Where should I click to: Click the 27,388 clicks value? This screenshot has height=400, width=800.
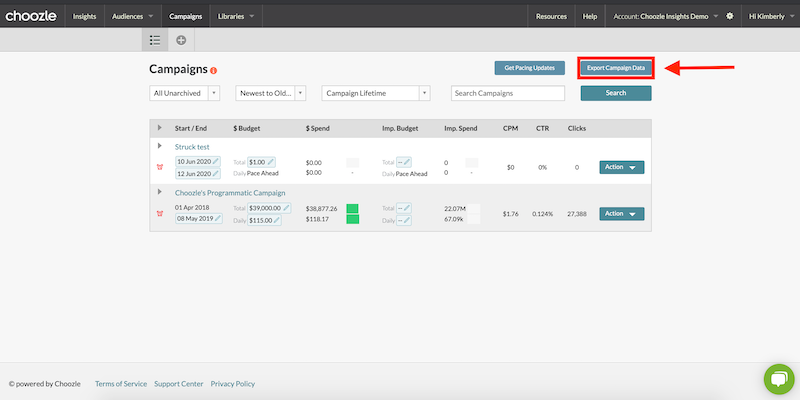tap(577, 214)
